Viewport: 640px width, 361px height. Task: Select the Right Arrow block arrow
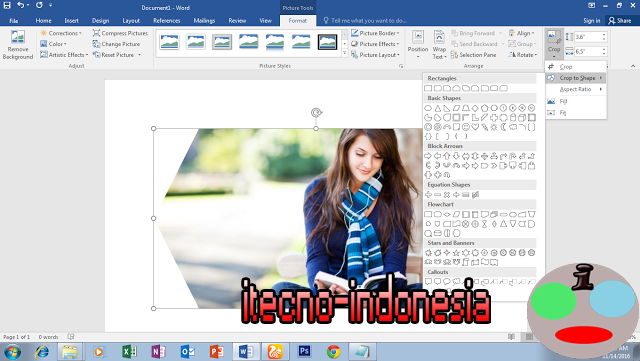tap(428, 156)
